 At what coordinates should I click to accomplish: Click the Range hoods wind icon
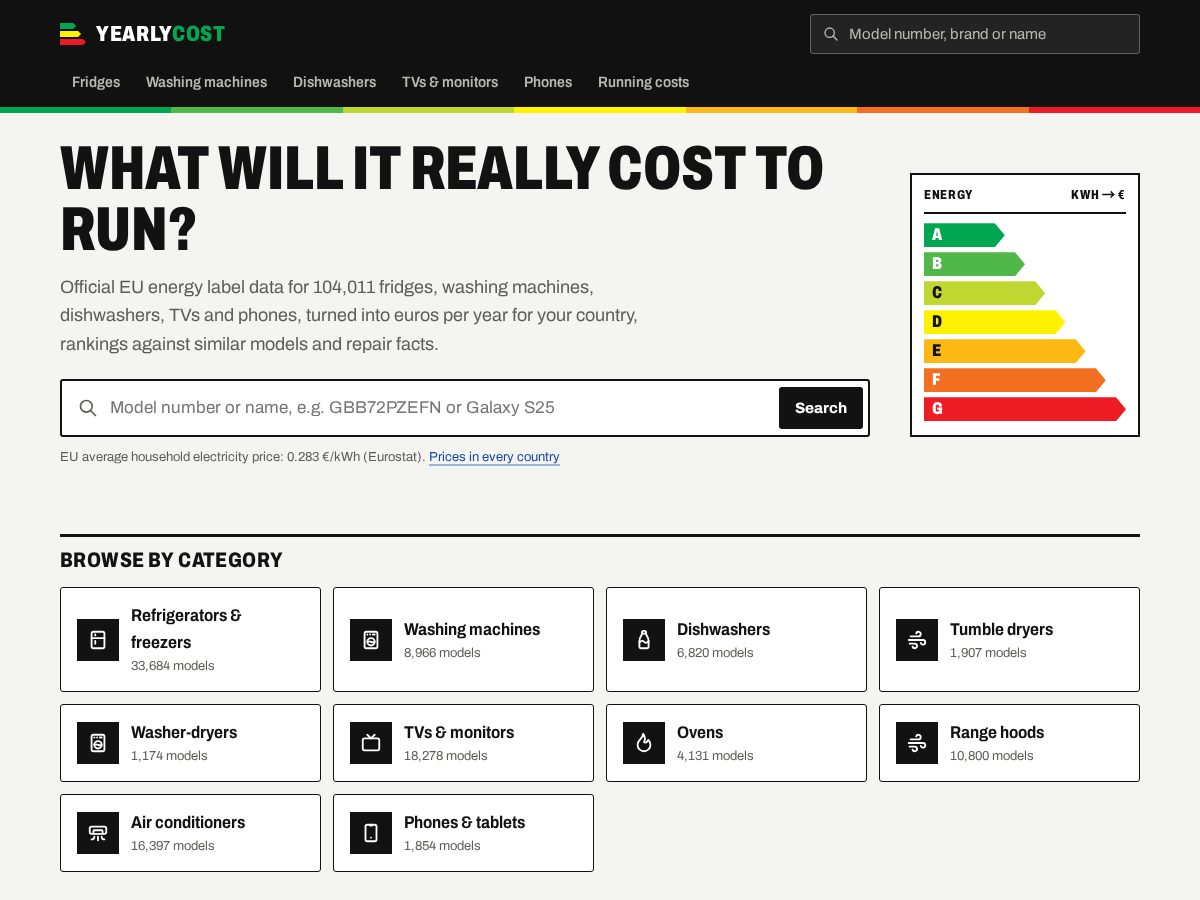917,743
